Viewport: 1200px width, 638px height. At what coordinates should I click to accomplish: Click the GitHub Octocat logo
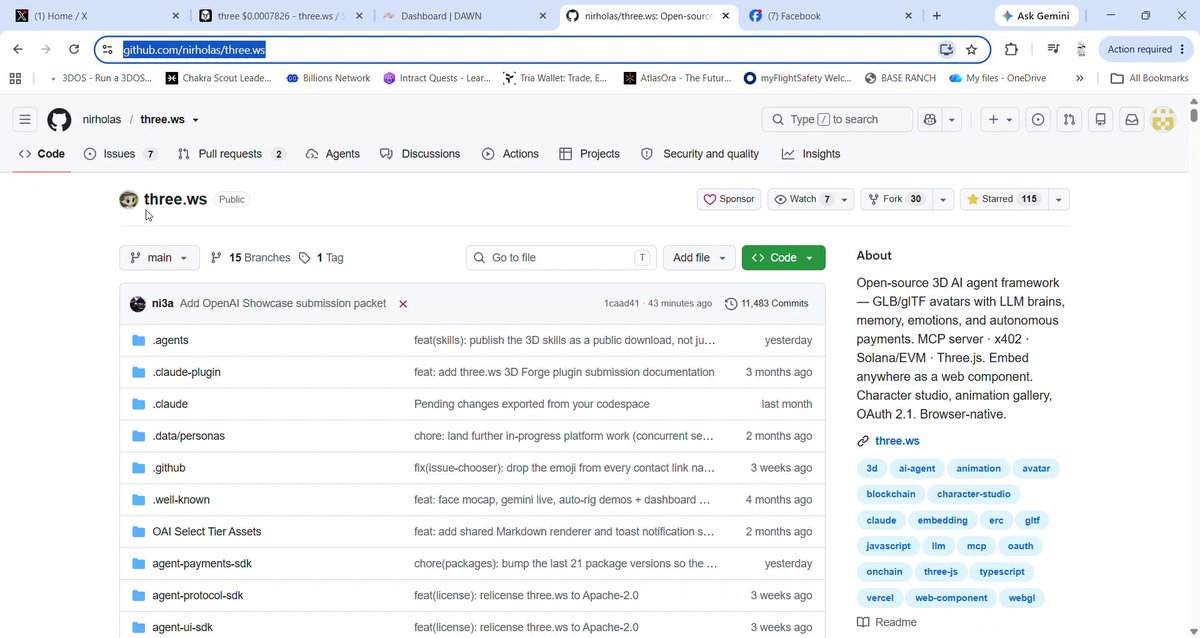59,119
